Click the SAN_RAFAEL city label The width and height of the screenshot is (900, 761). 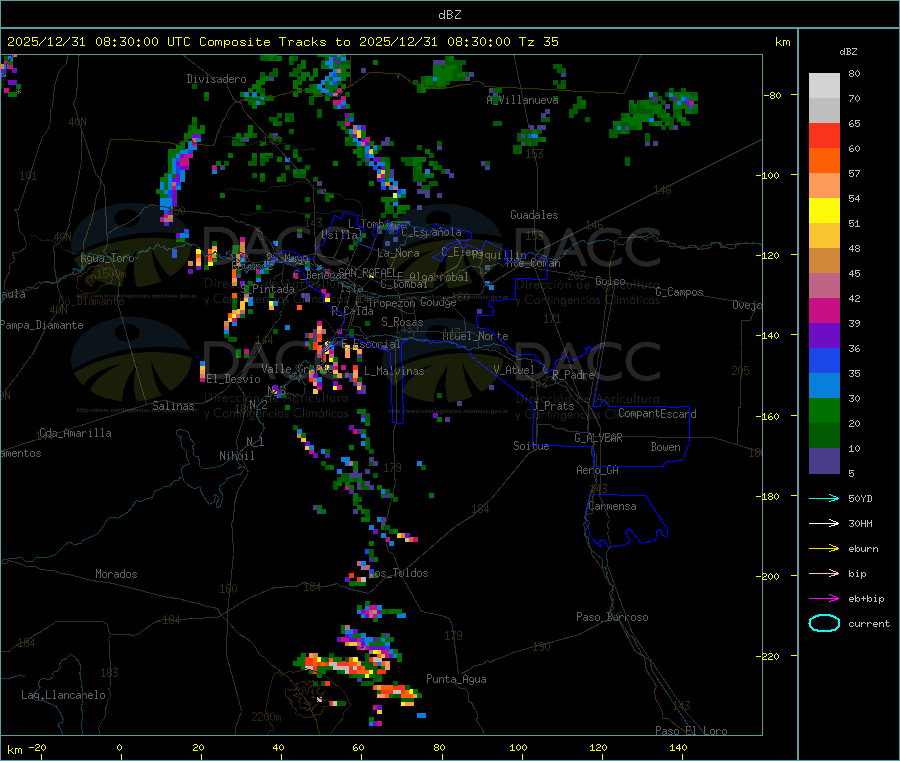[367, 273]
